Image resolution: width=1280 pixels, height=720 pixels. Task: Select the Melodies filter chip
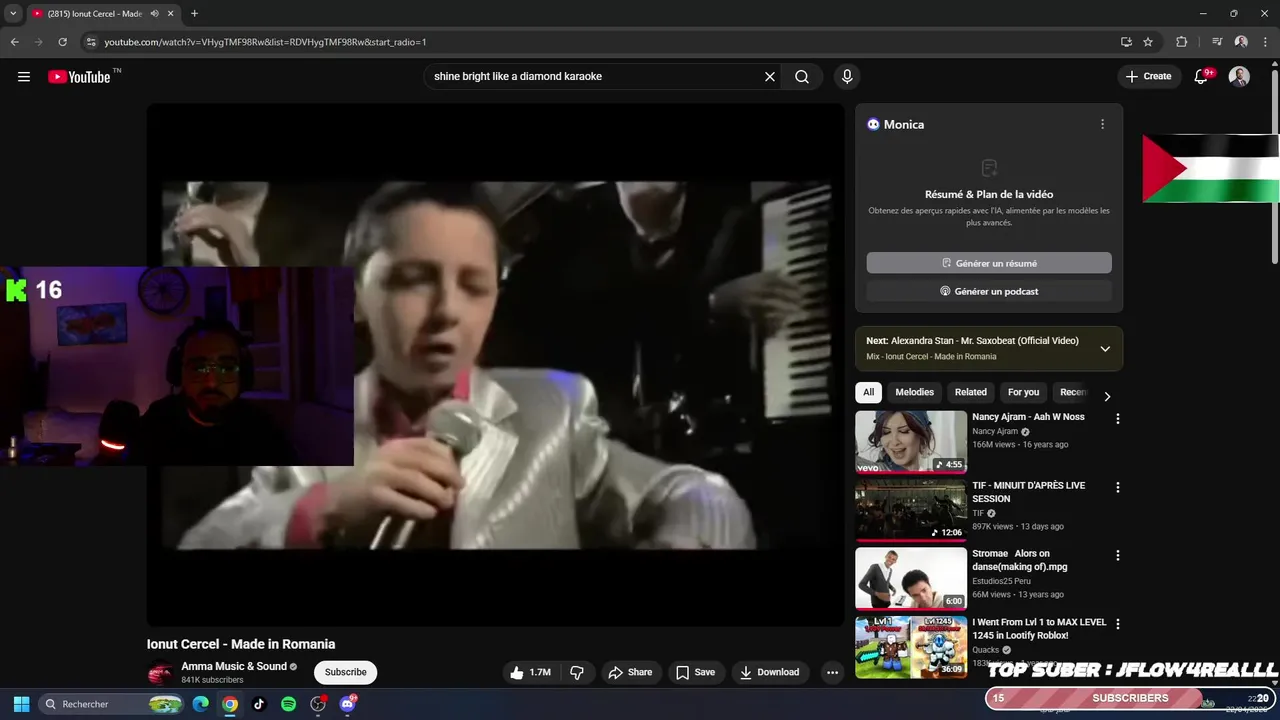pos(914,393)
